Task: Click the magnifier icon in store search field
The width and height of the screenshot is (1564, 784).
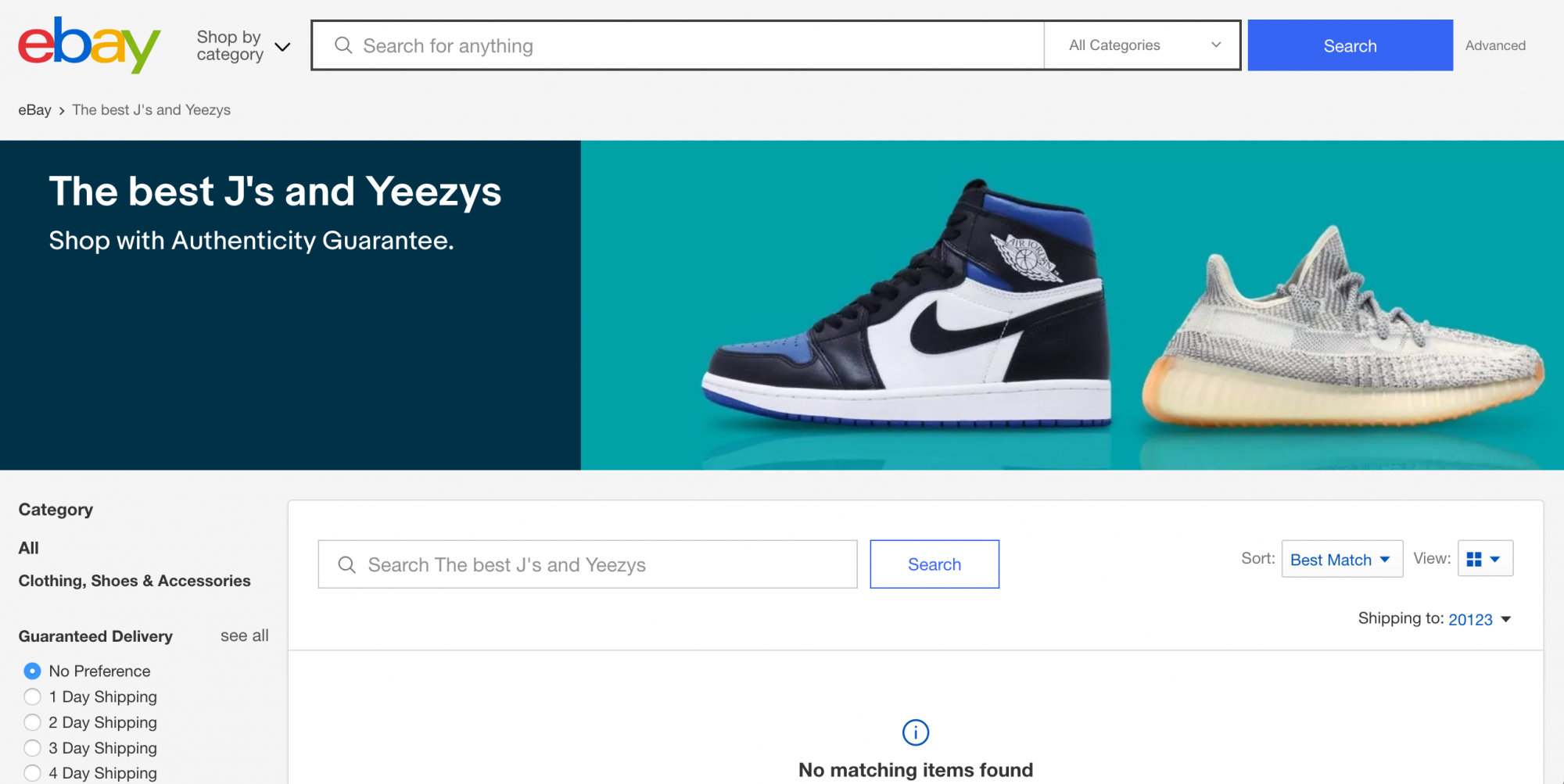Action: click(347, 564)
